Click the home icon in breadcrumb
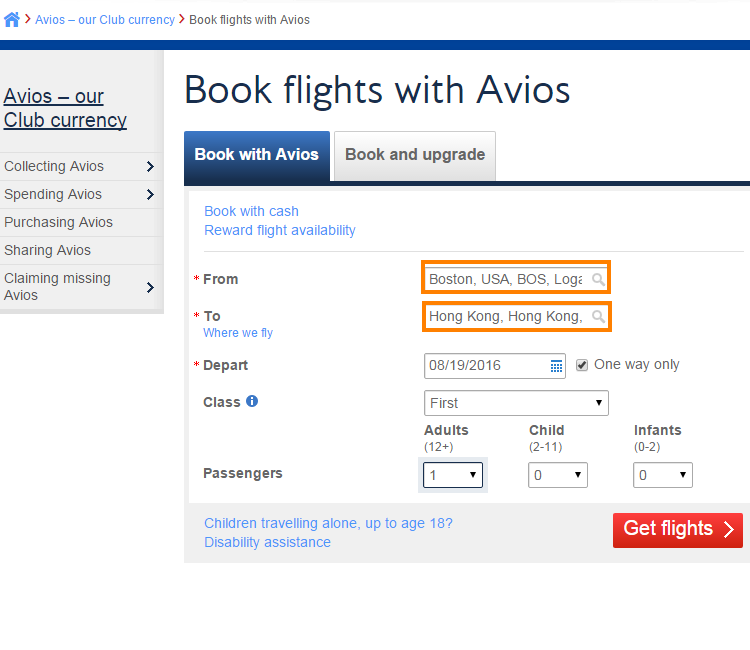 coord(12,19)
